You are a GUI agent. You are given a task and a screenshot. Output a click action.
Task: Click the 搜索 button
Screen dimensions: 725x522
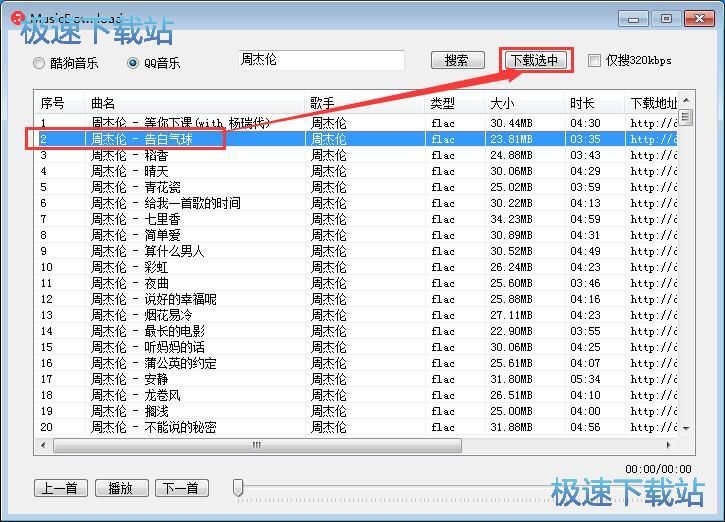[x=457, y=60]
